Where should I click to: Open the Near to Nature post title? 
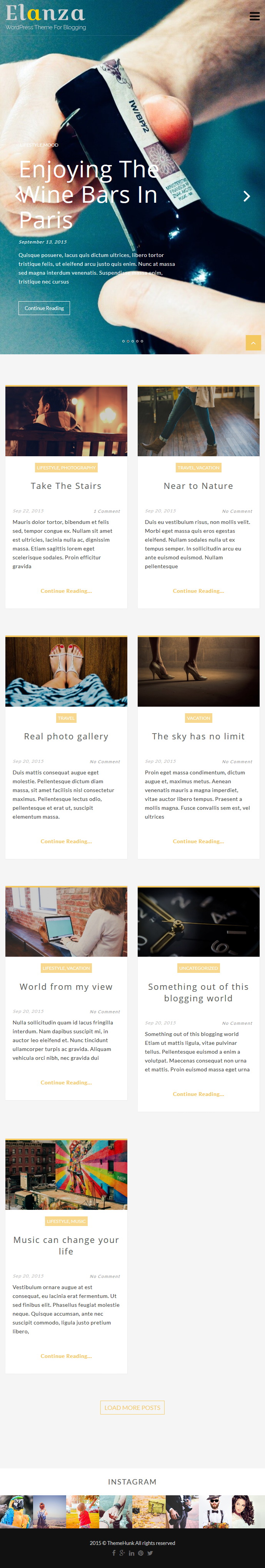point(198,486)
